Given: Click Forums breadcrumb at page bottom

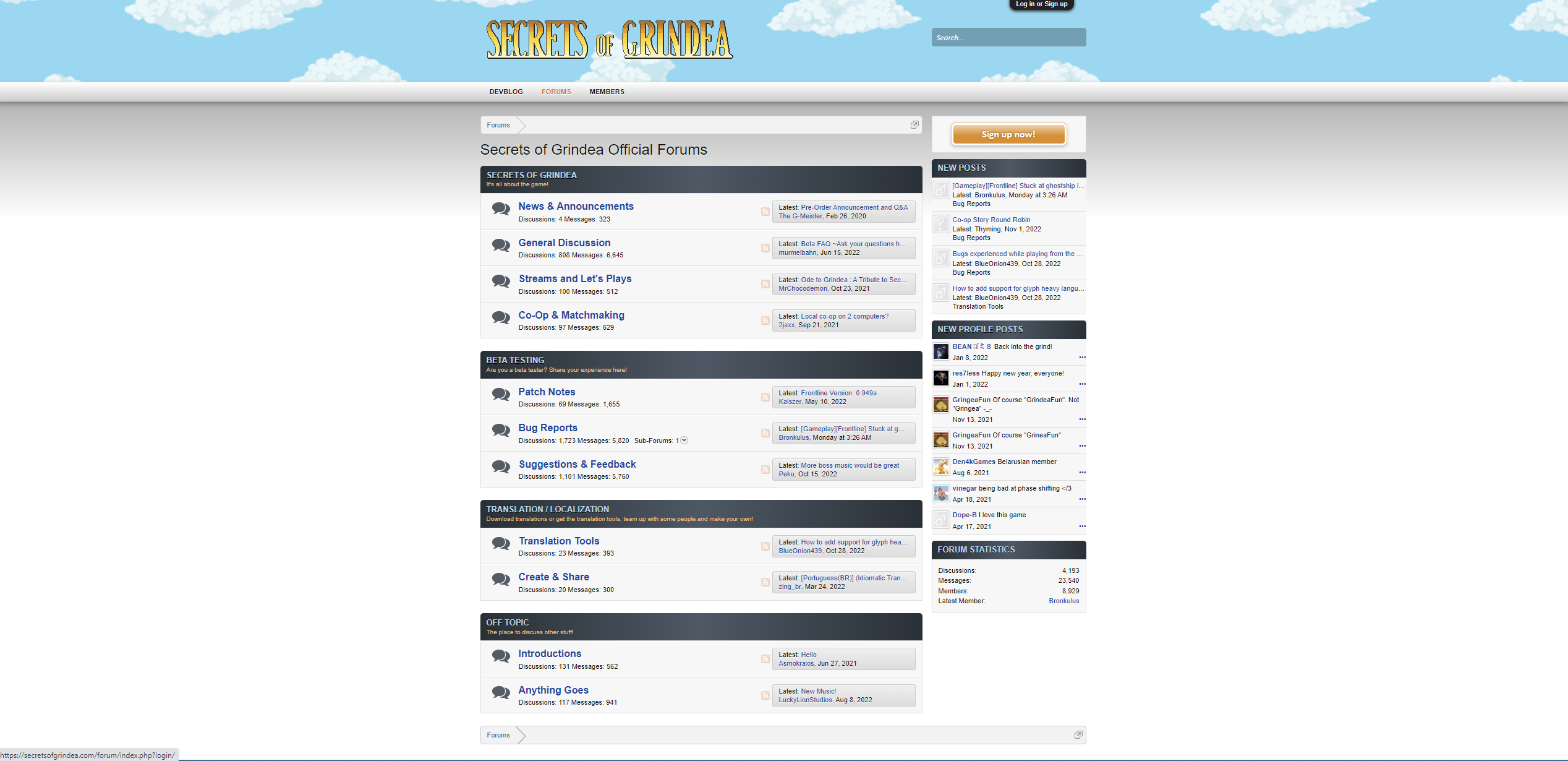Looking at the screenshot, I should [x=498, y=735].
